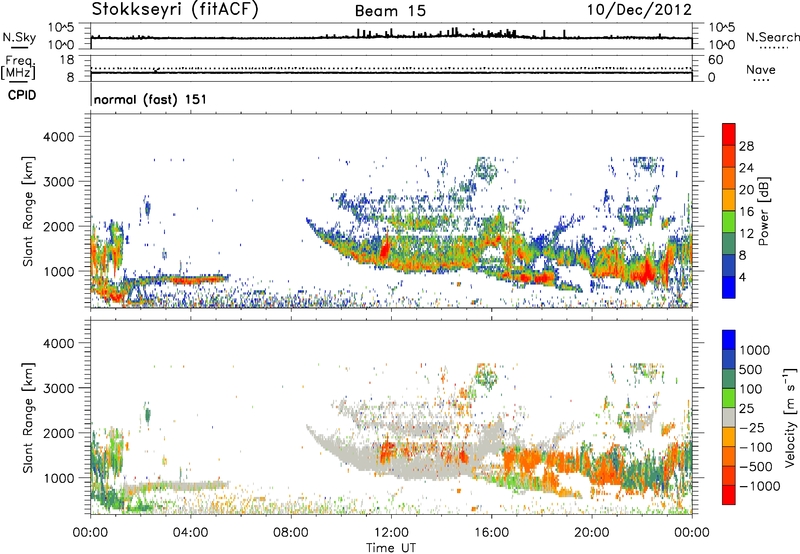
Task: Click the Freq. [MHz] axis label
Action: coord(18,67)
